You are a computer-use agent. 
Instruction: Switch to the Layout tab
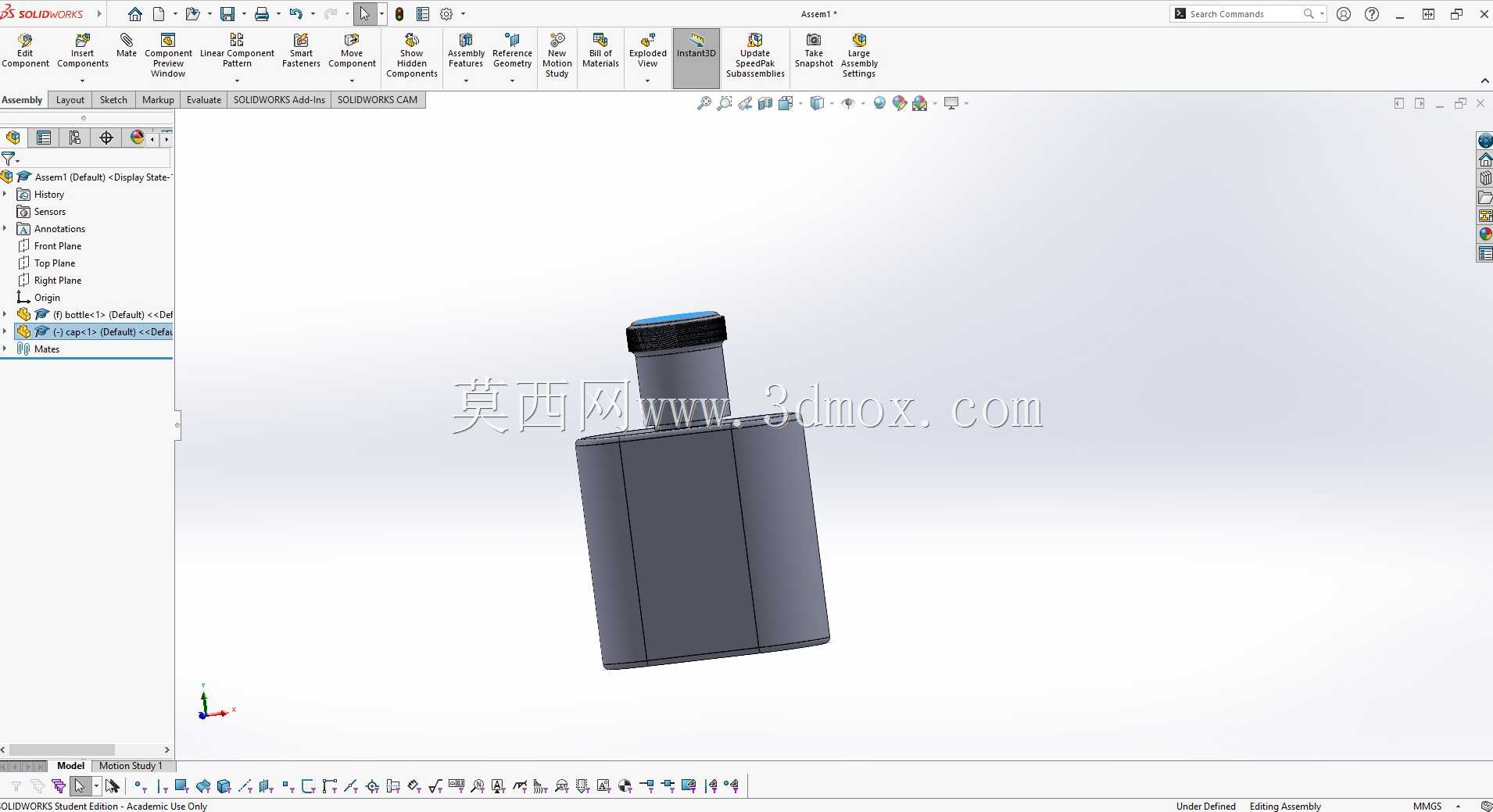[70, 100]
